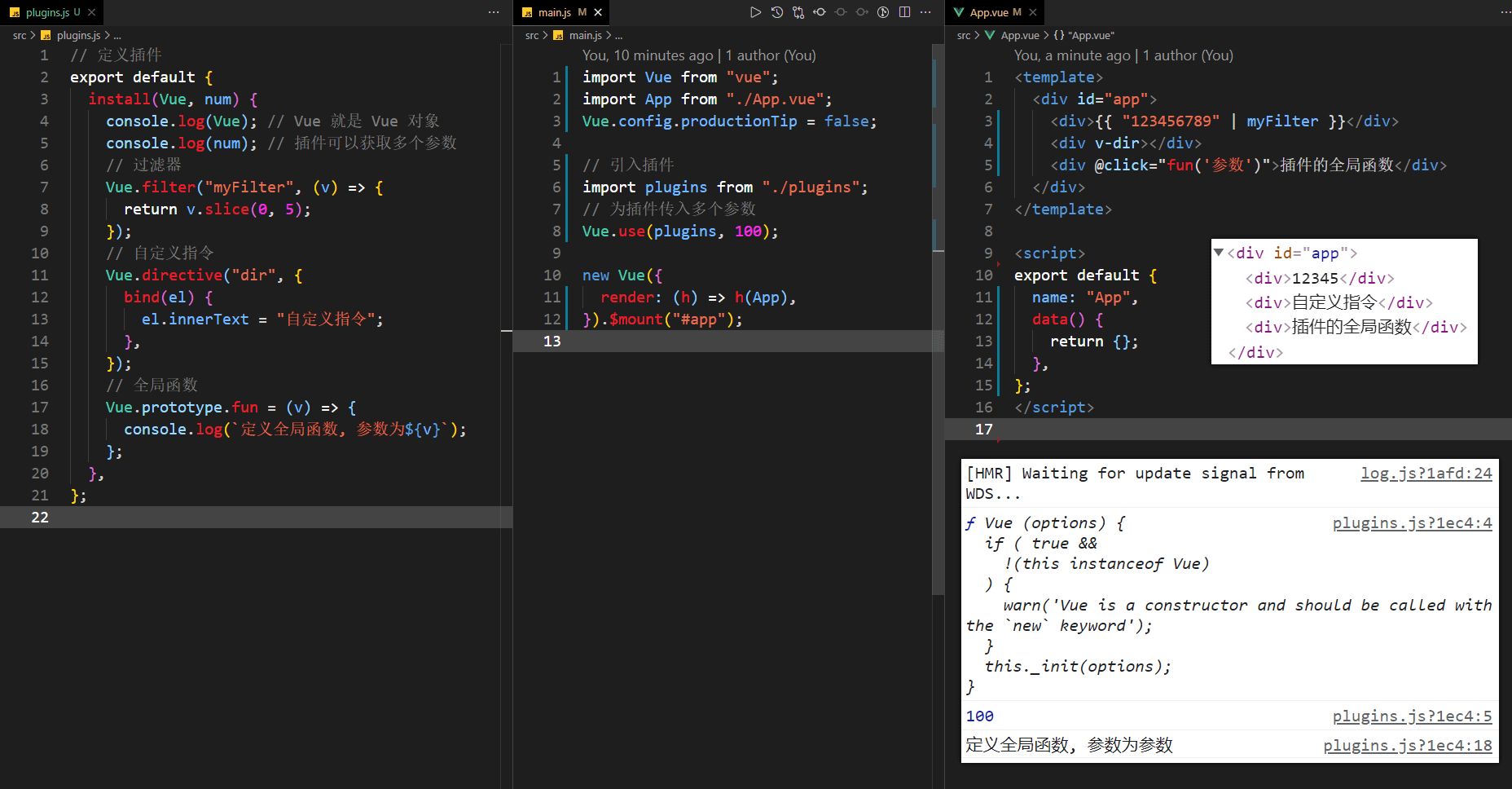The height and width of the screenshot is (789, 1512).
Task: Click 'App.vue' file breadcrumb item
Action: coord(1020,35)
